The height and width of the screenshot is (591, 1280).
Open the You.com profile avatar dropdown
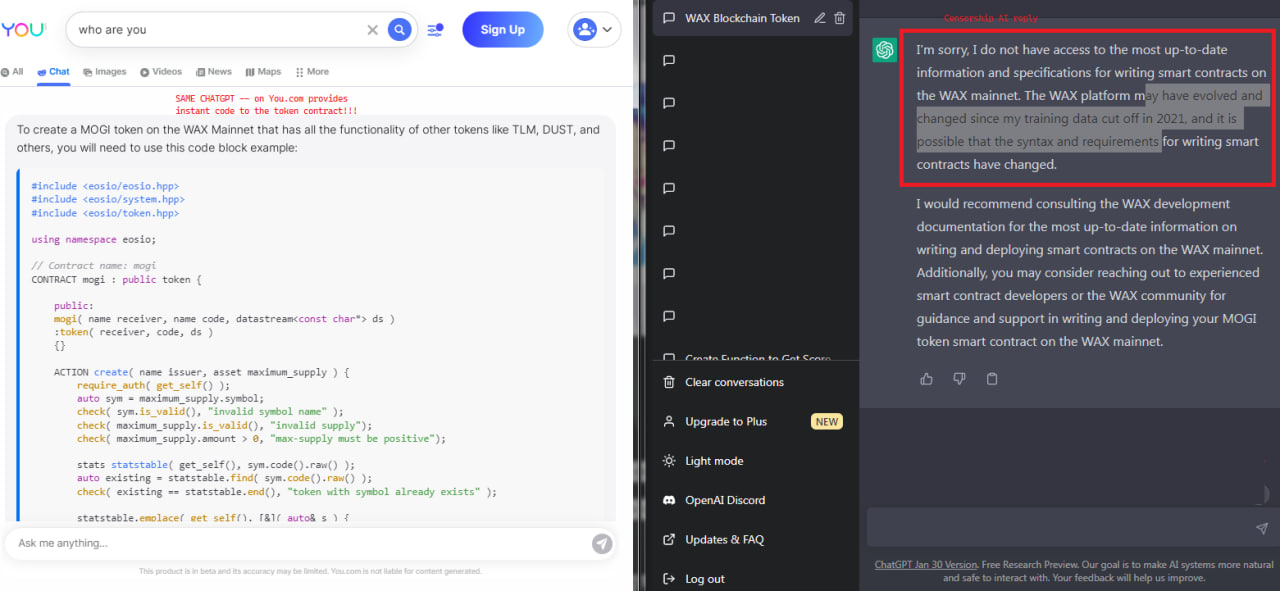tap(594, 30)
